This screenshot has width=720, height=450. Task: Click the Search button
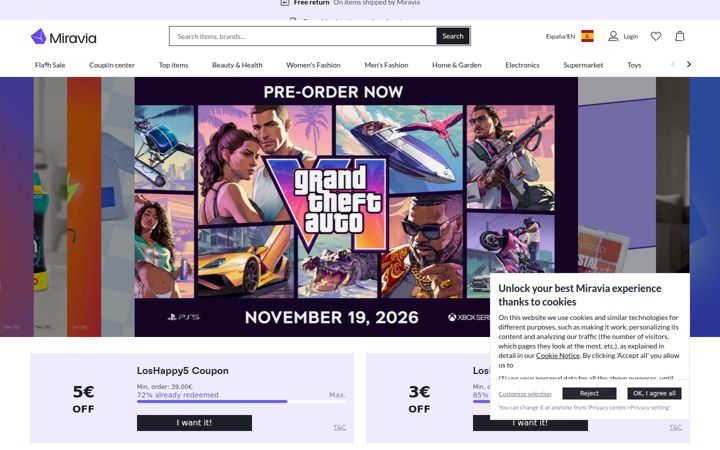point(453,36)
